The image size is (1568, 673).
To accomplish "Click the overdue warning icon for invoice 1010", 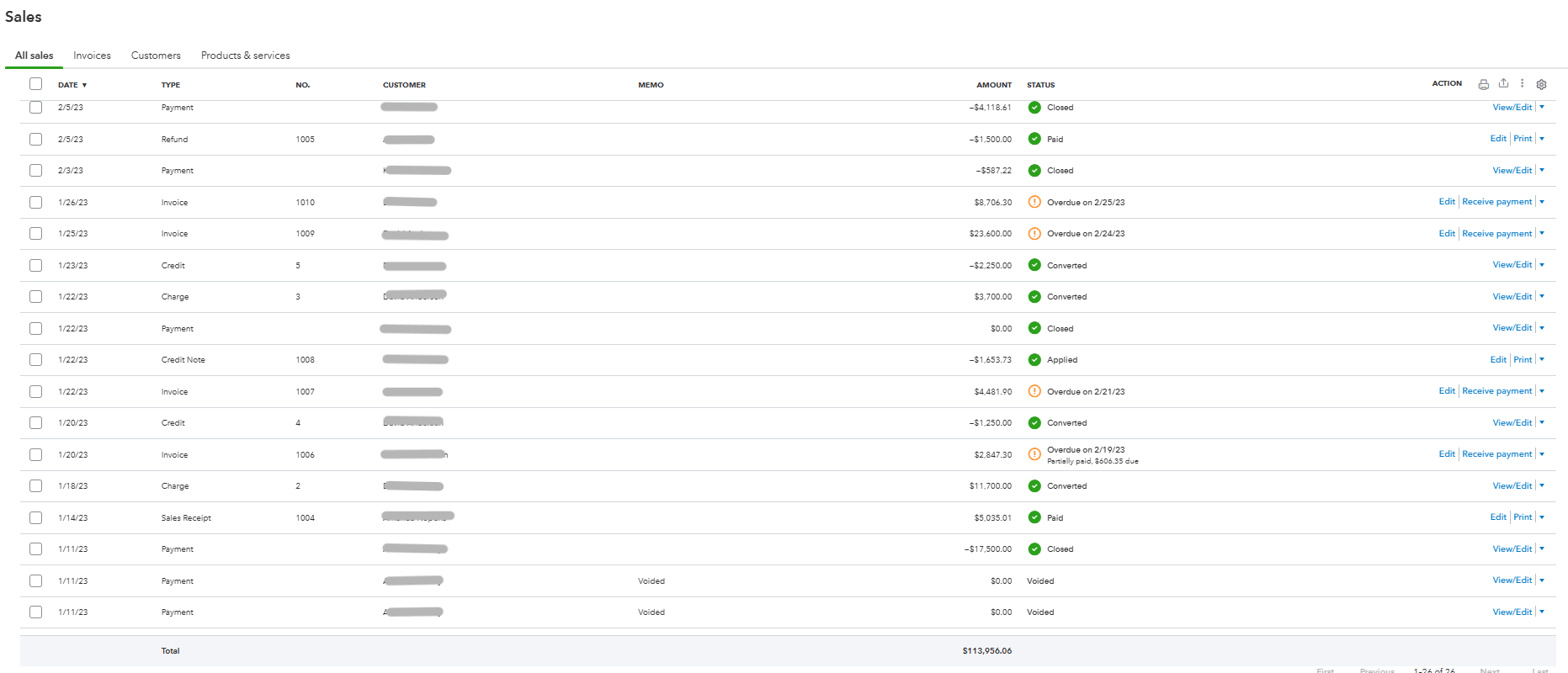I will coord(1034,202).
